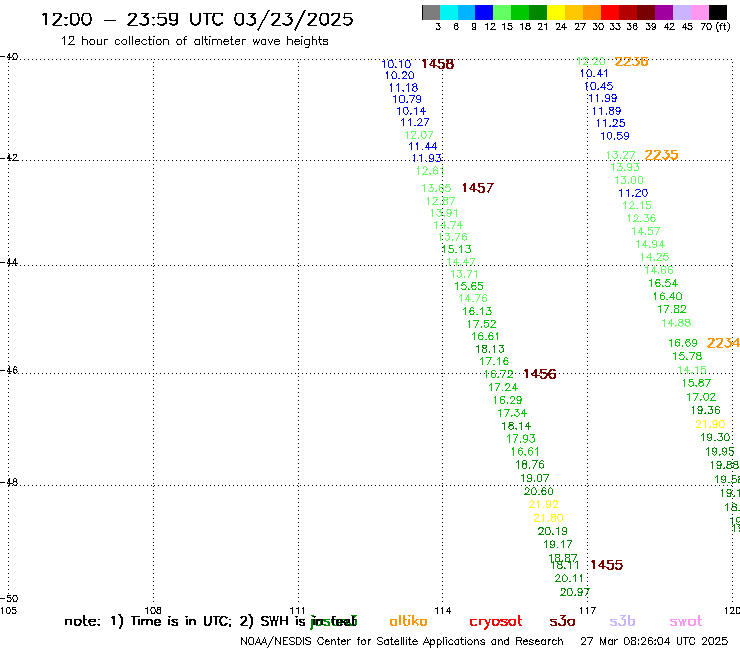
Task: Click the timestamp '27 Mar 08:26:04 UTC 2025'
Action: [654, 641]
